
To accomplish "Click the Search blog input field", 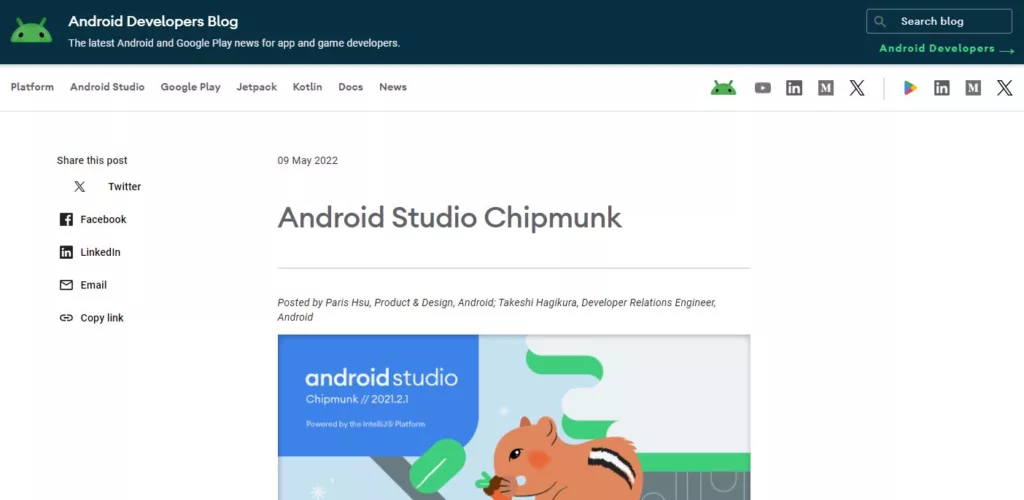I will [x=939, y=22].
